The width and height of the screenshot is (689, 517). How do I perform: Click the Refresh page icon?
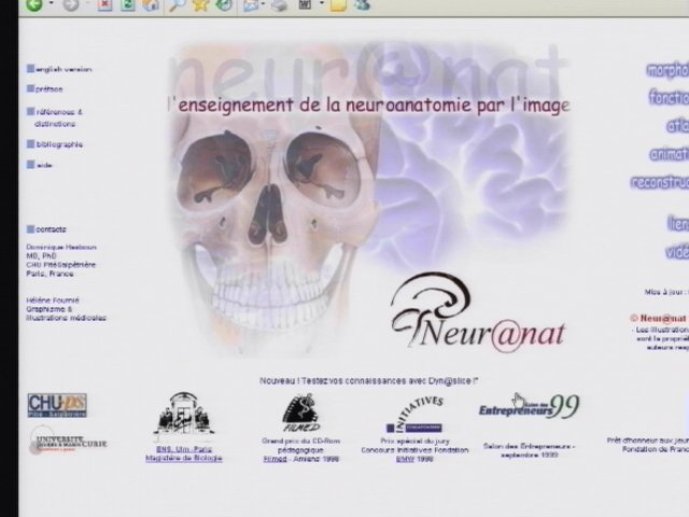coord(128,4)
